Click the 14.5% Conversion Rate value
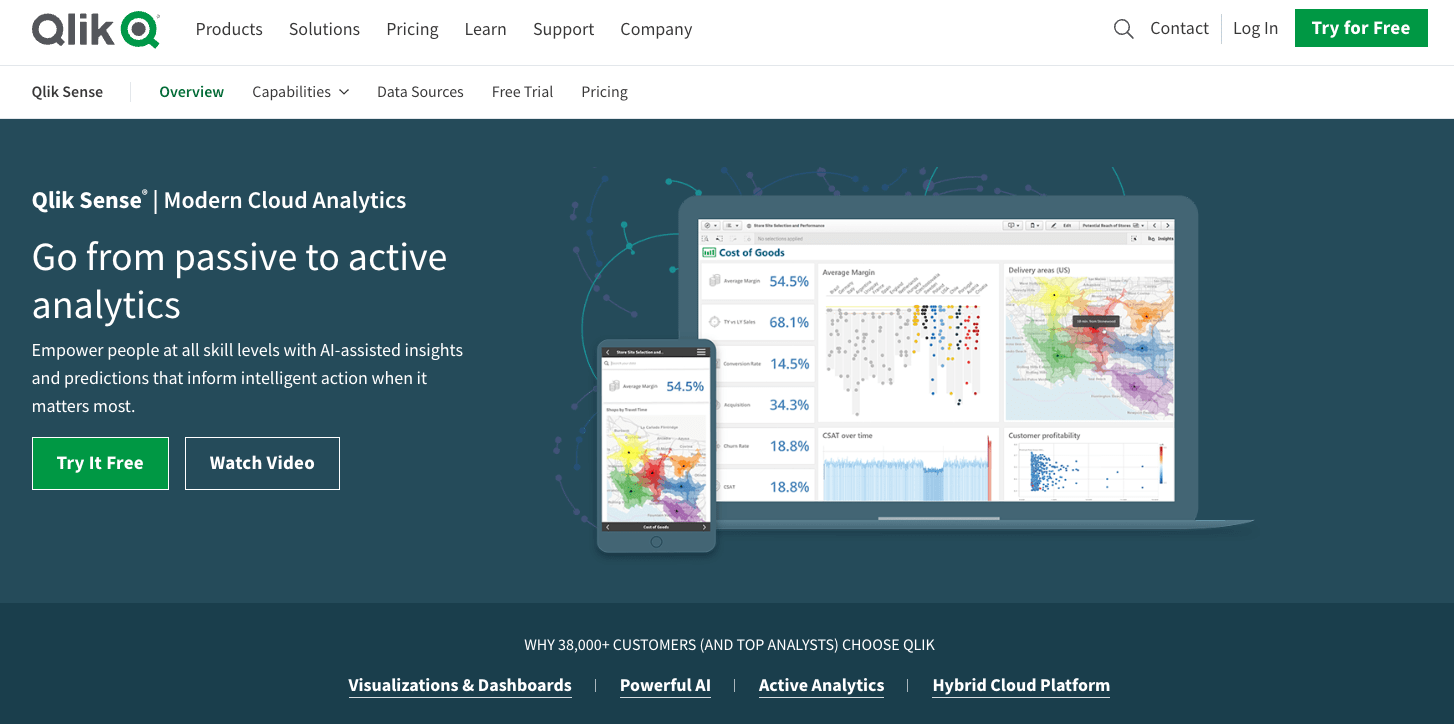 (789, 364)
